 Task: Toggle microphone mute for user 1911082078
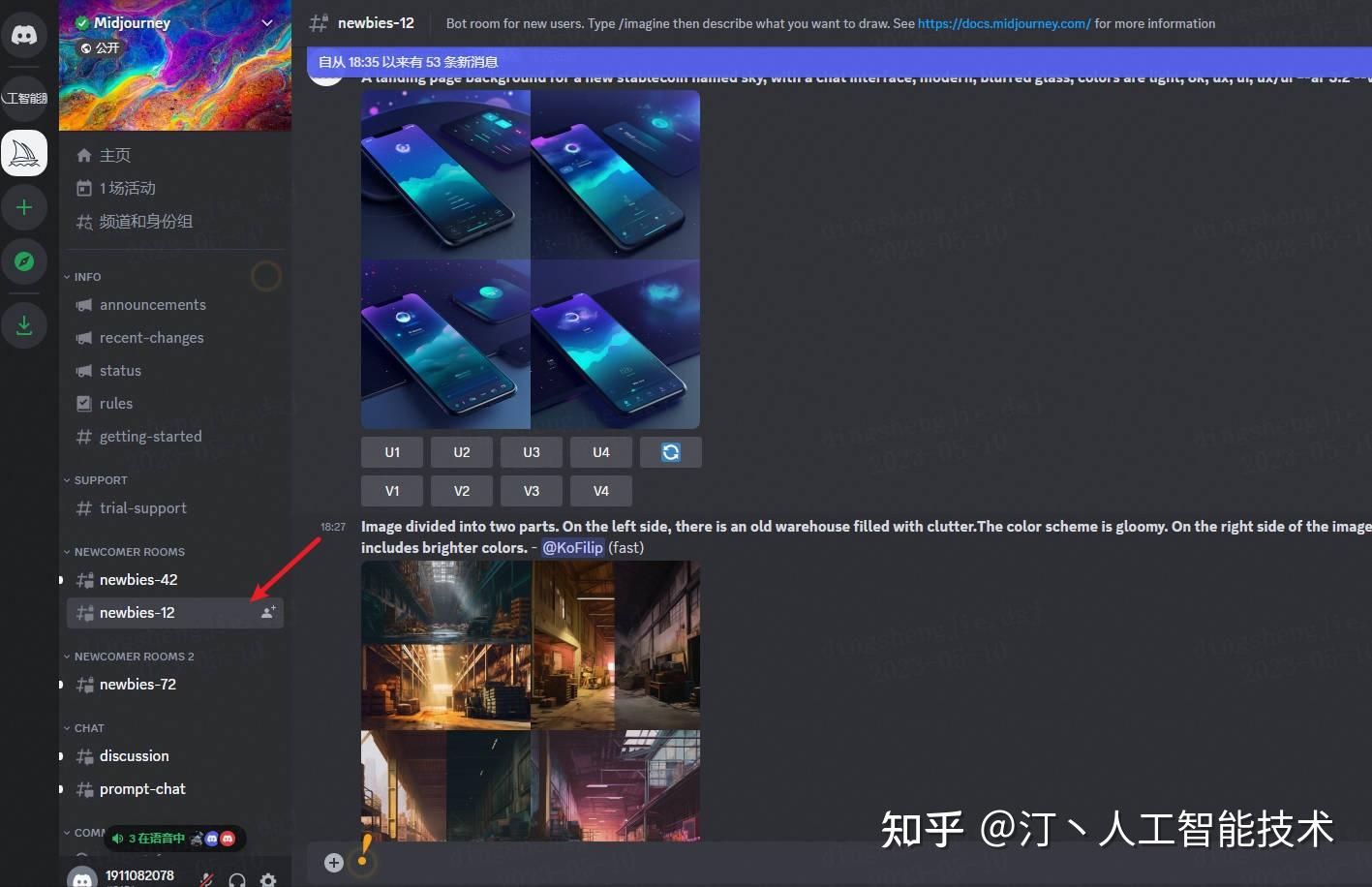click(205, 879)
